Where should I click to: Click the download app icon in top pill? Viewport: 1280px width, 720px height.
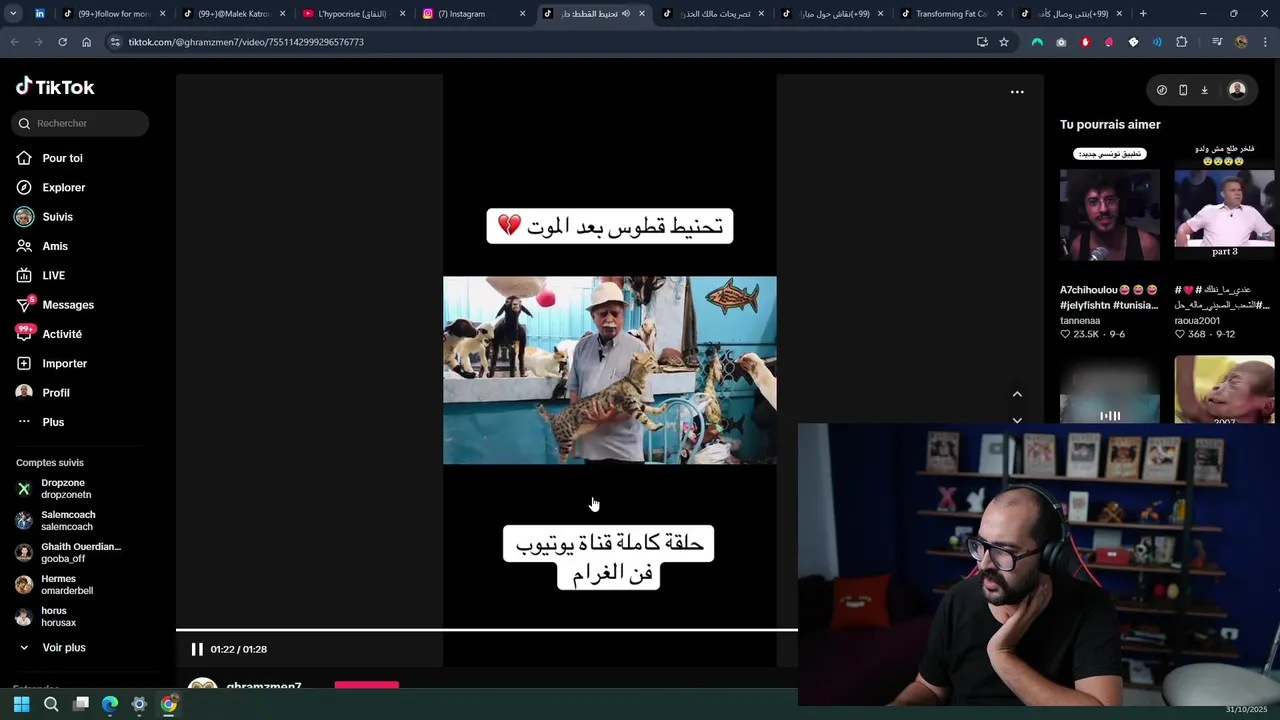(1204, 90)
